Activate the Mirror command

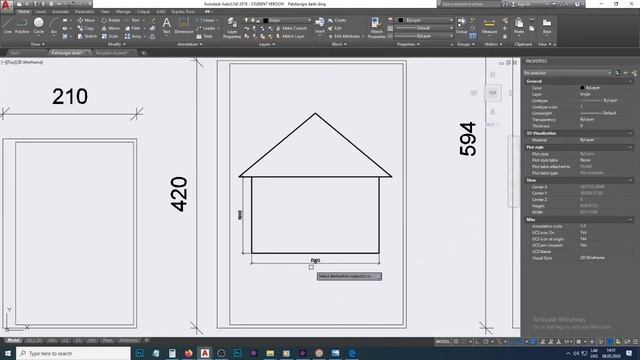click(x=111, y=28)
